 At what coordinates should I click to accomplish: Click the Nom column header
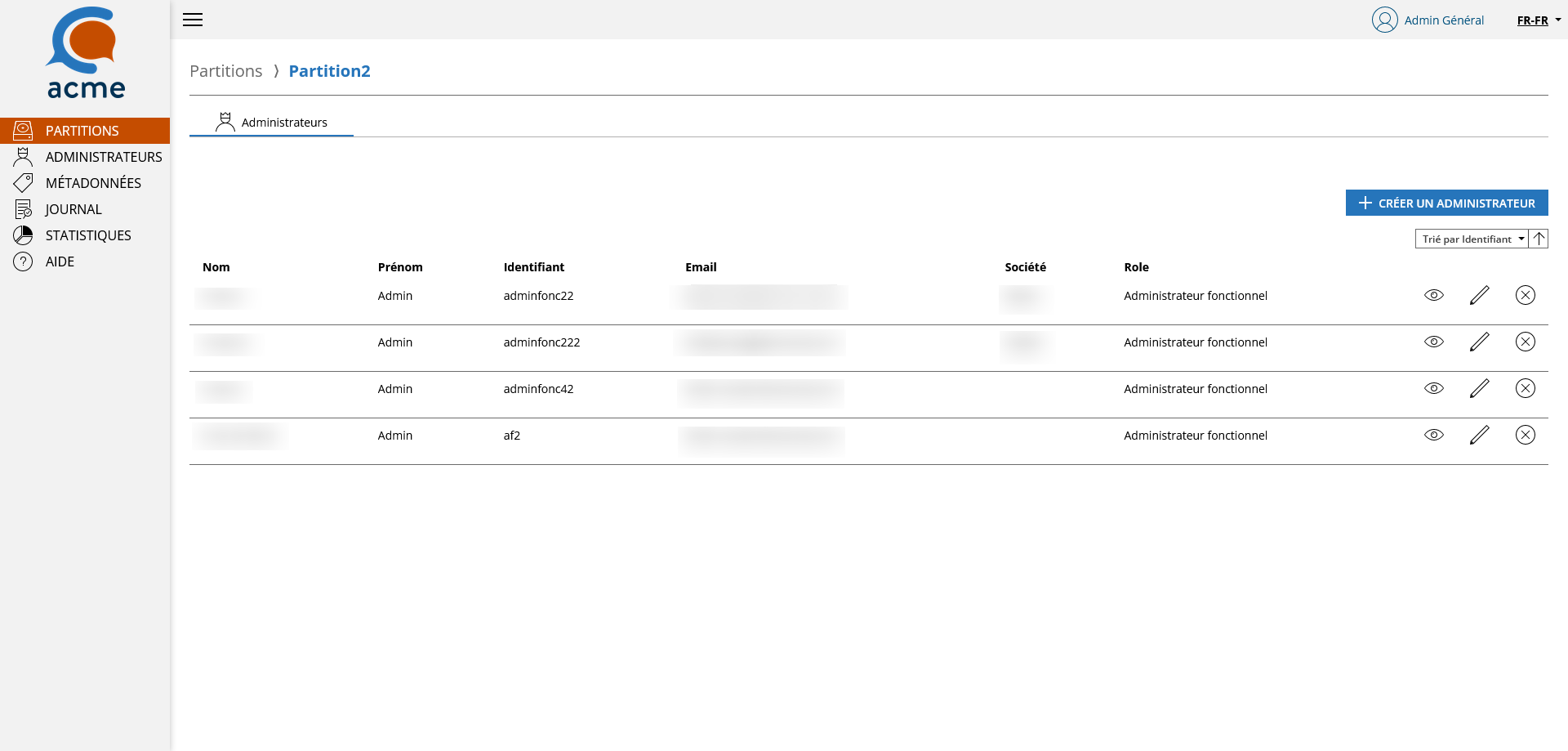click(216, 267)
